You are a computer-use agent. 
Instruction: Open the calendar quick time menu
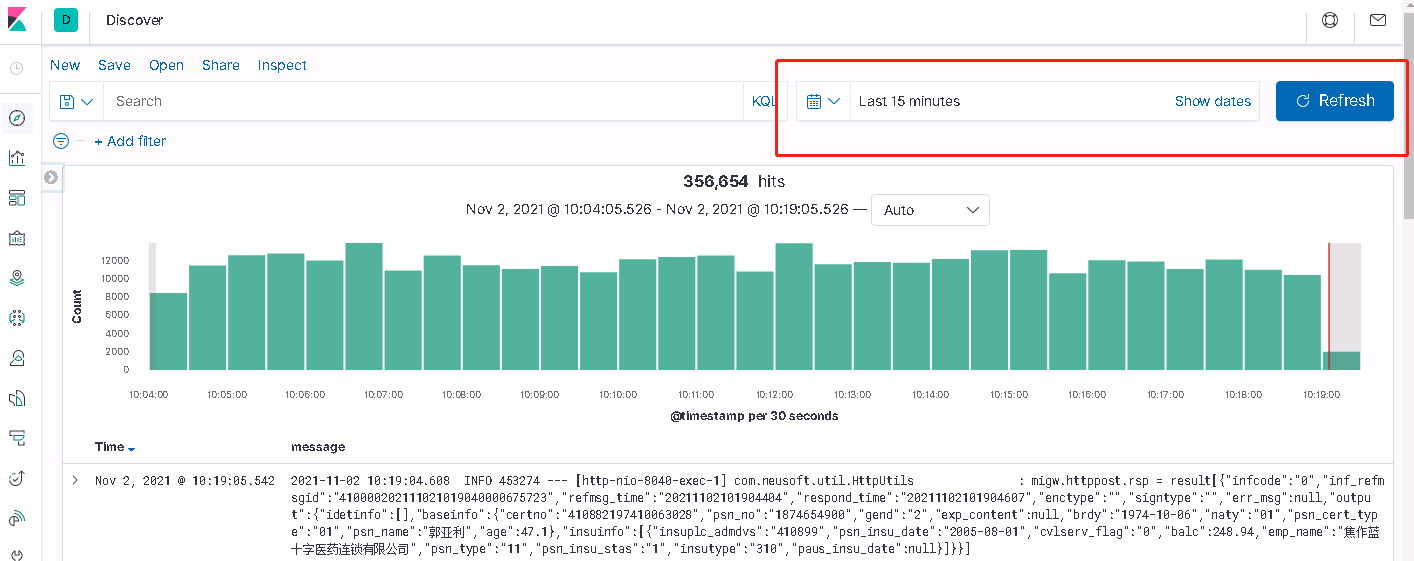tap(824, 101)
